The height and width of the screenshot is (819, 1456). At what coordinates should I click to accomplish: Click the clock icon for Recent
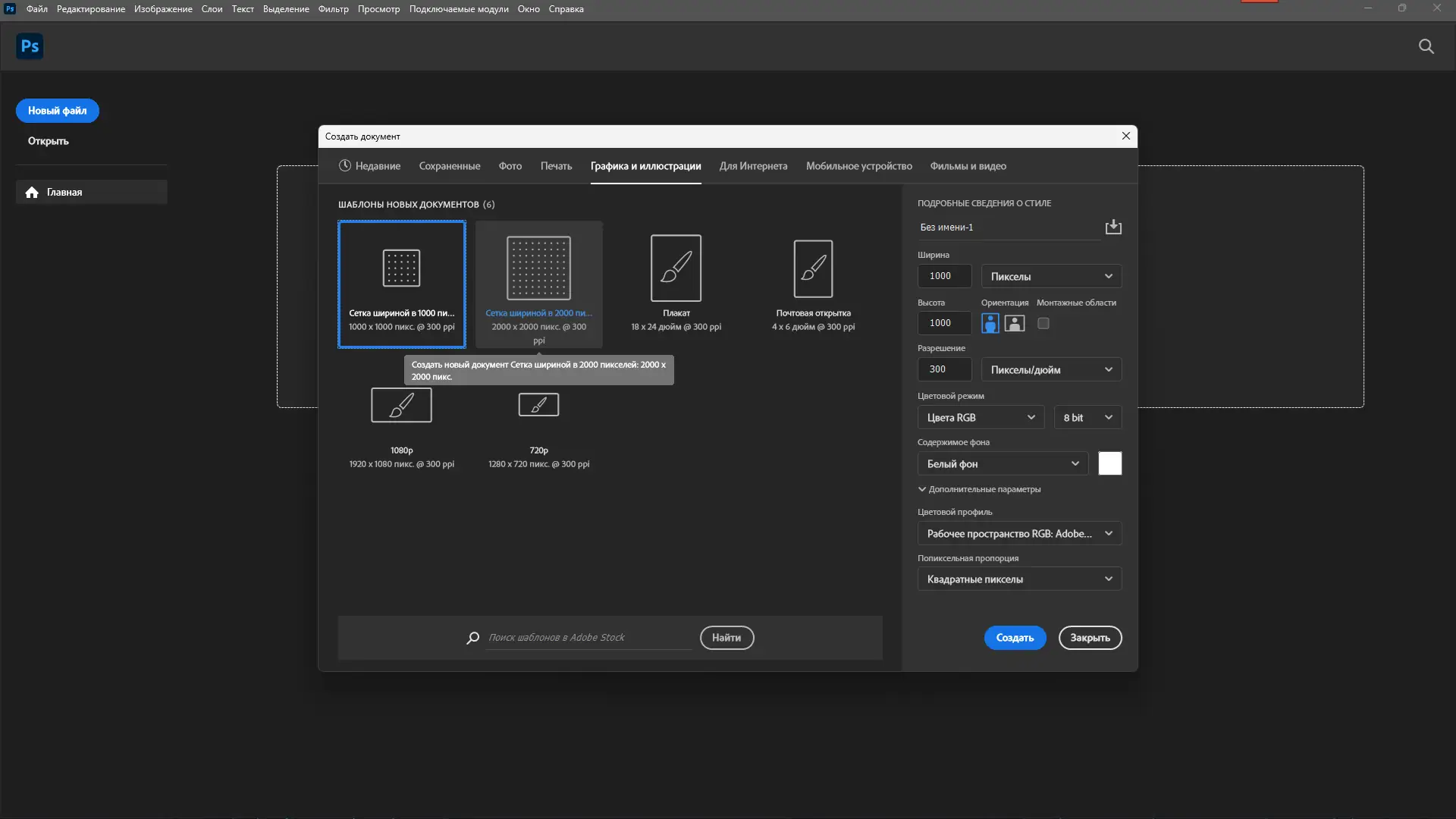(345, 166)
